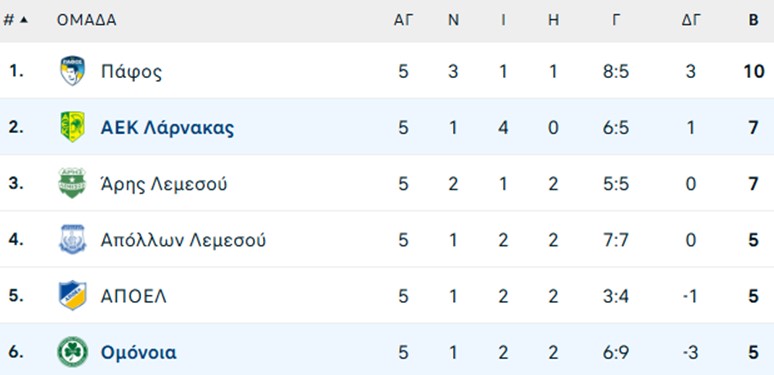The height and width of the screenshot is (375, 774).
Task: Sort by the Ν wins column header
Action: [453, 20]
